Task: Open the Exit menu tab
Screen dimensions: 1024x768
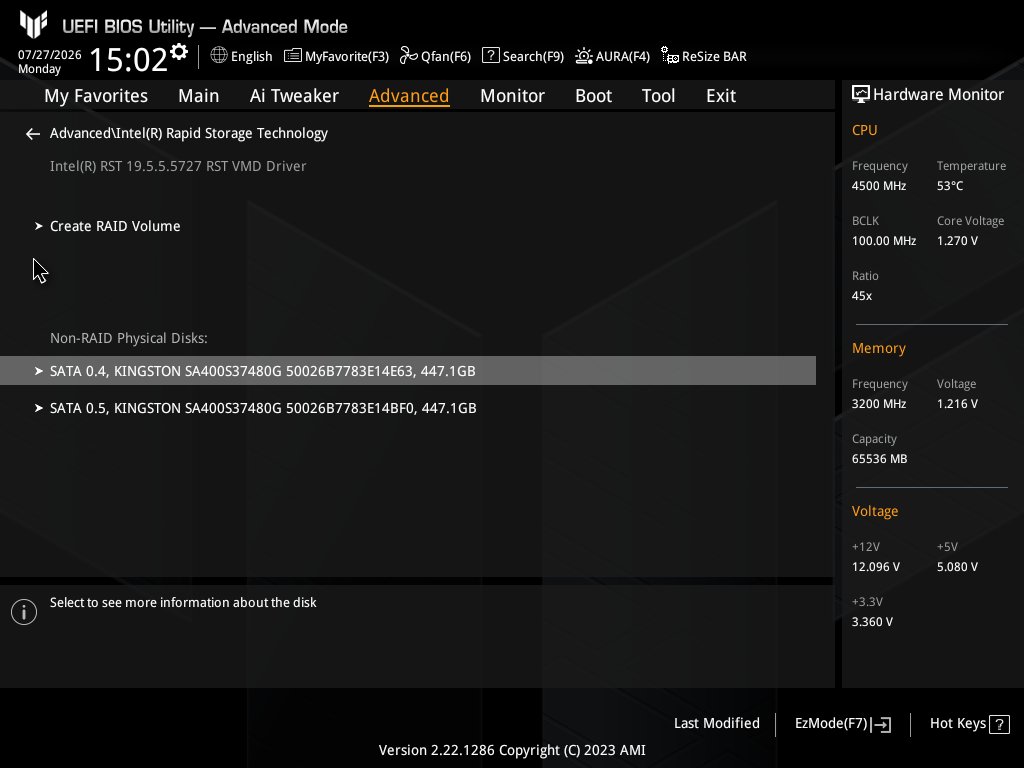Action: click(721, 96)
